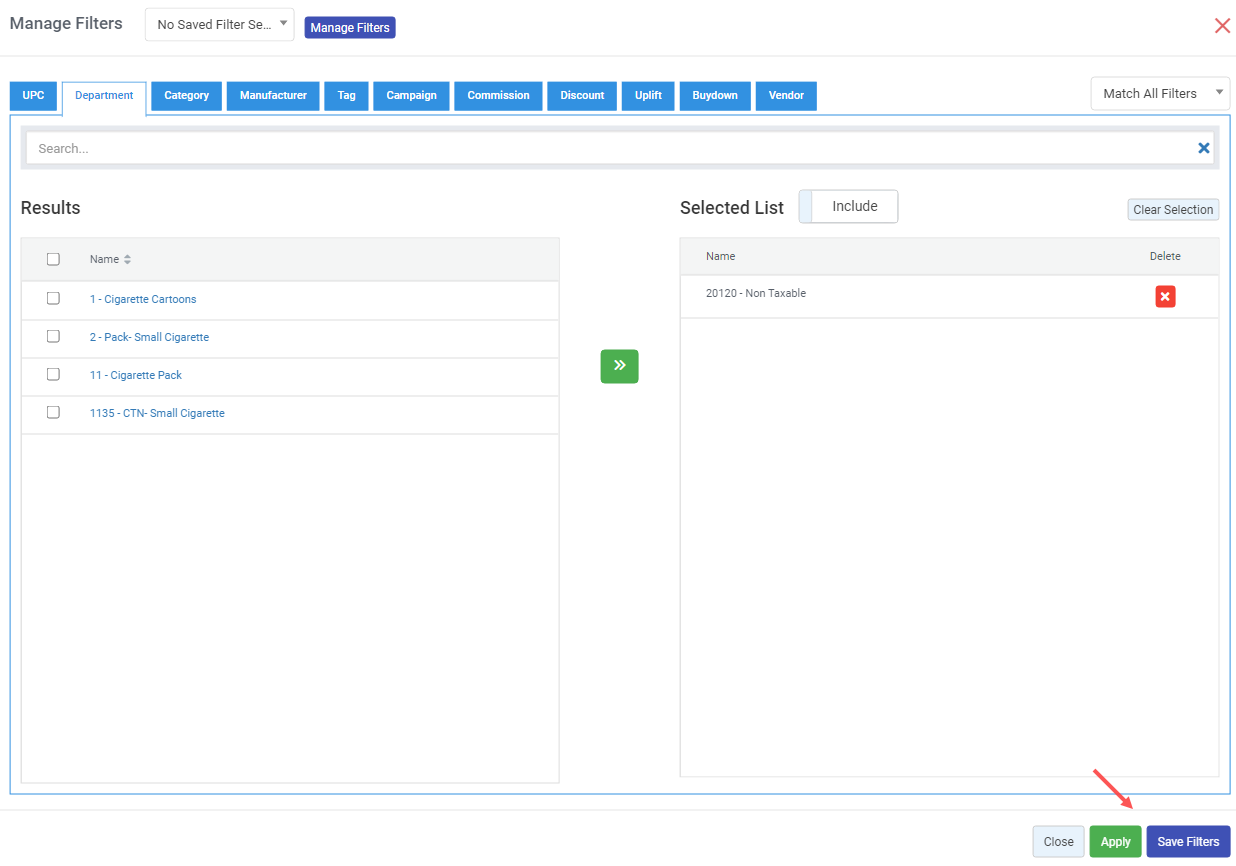Viewport: 1236px width, 866px height.
Task: Click the Clear Selection button
Action: click(x=1173, y=210)
